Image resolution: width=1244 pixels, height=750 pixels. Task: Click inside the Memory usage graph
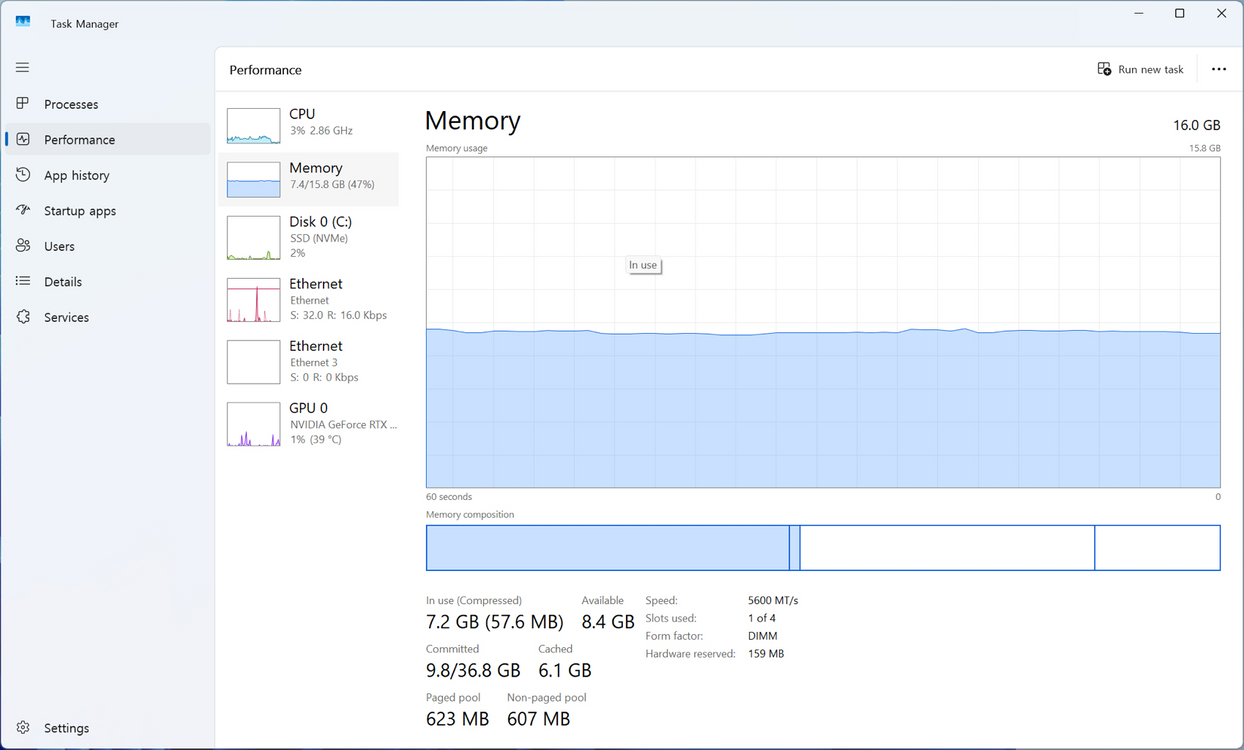[x=822, y=400]
